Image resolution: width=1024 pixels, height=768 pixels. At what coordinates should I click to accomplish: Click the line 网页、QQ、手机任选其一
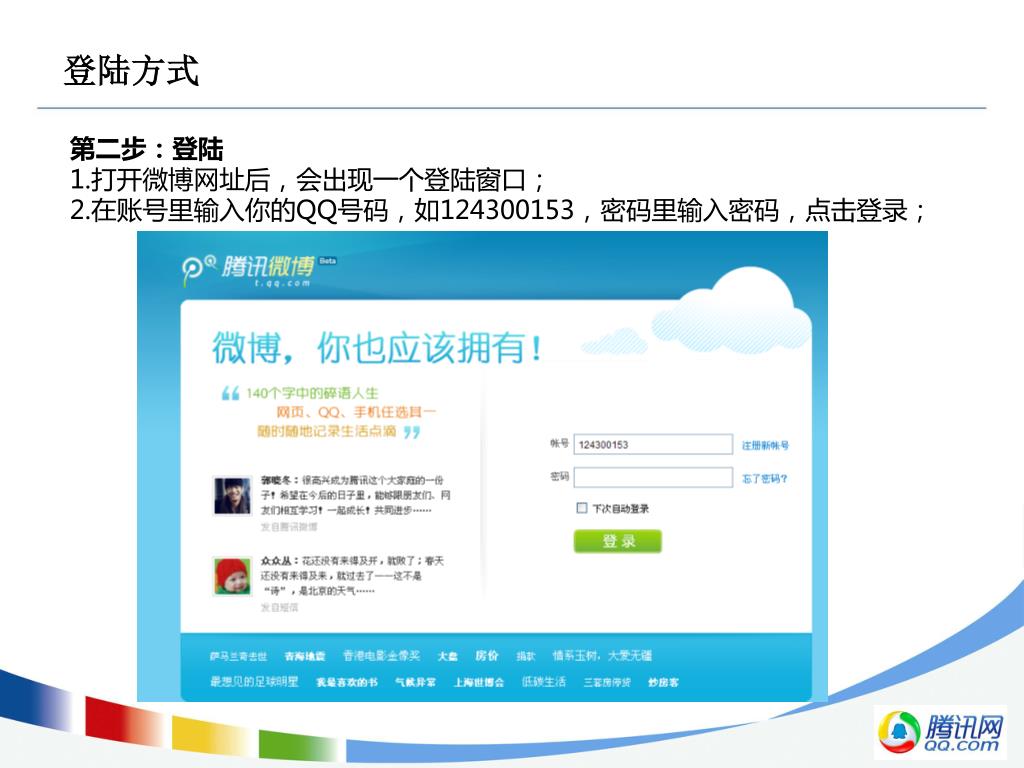pyautogui.click(x=356, y=412)
